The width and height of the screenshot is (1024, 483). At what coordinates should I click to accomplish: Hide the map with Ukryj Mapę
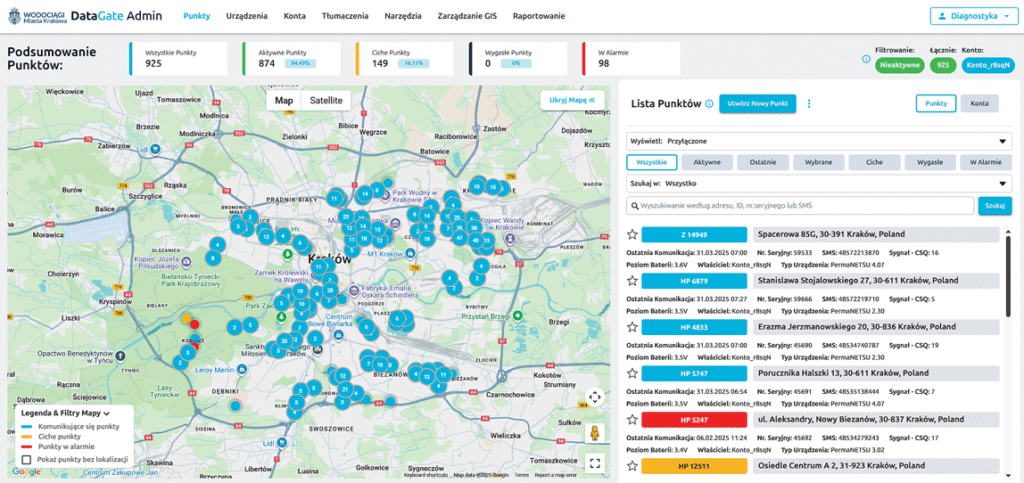pyautogui.click(x=571, y=100)
